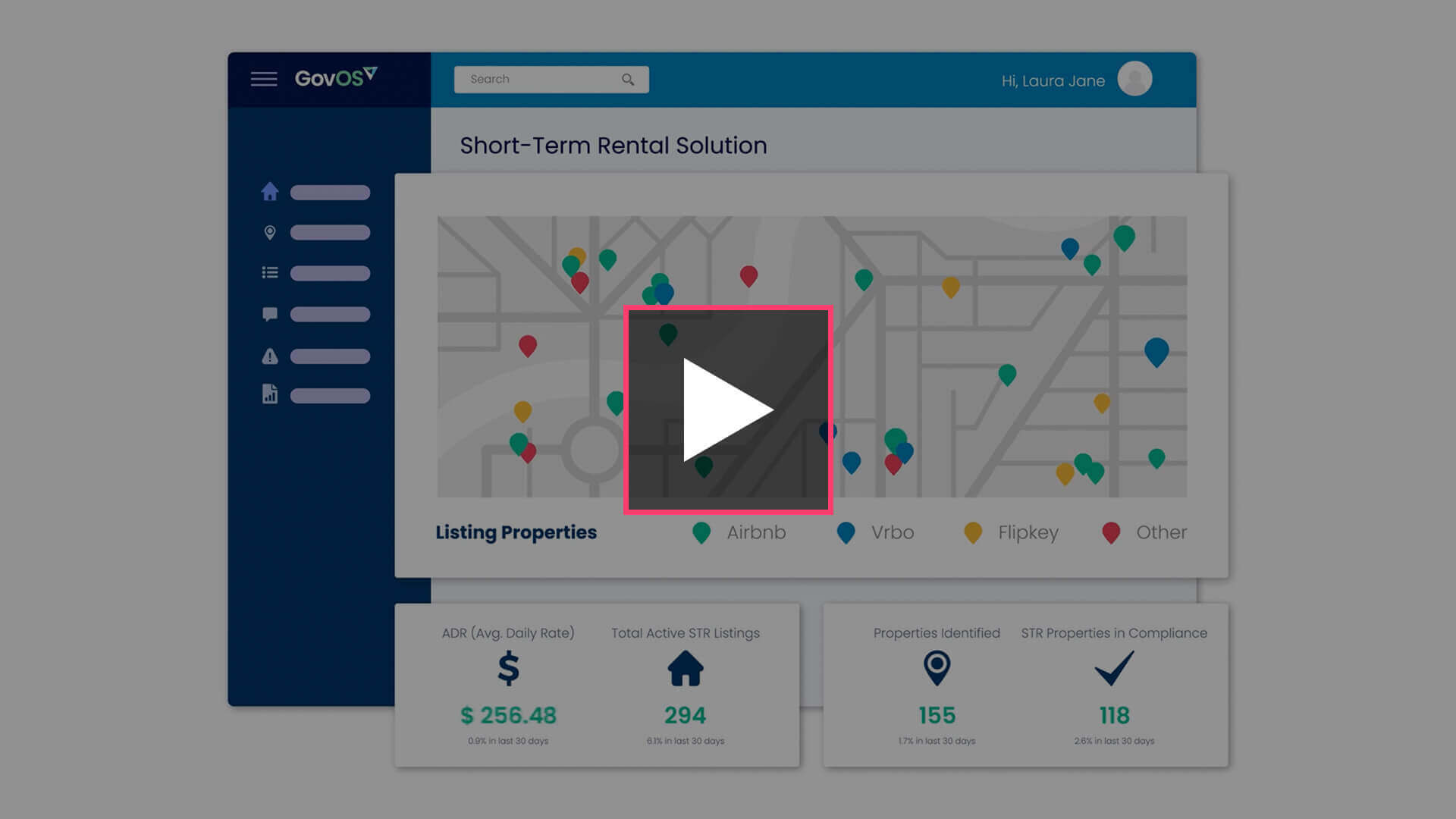Click the menu item bar beside warning icon

pos(330,356)
